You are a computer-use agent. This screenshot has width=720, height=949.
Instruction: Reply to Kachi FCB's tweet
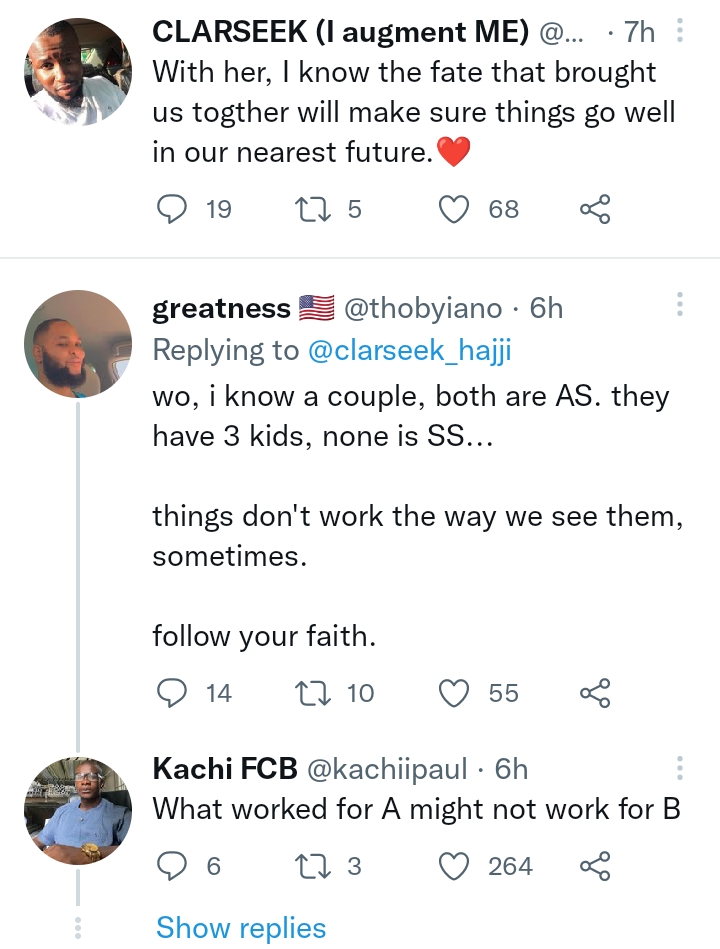tap(173, 866)
